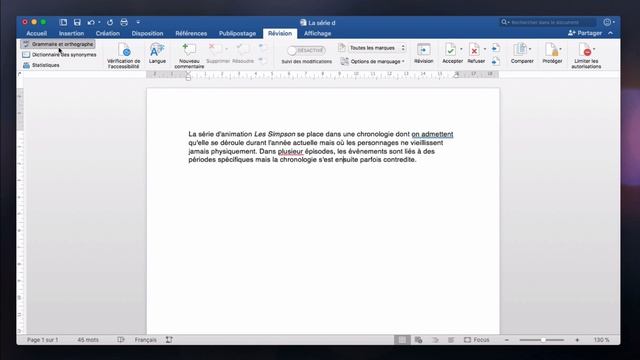
Task: Expand the Comparer dropdown arrow
Action: (530, 49)
